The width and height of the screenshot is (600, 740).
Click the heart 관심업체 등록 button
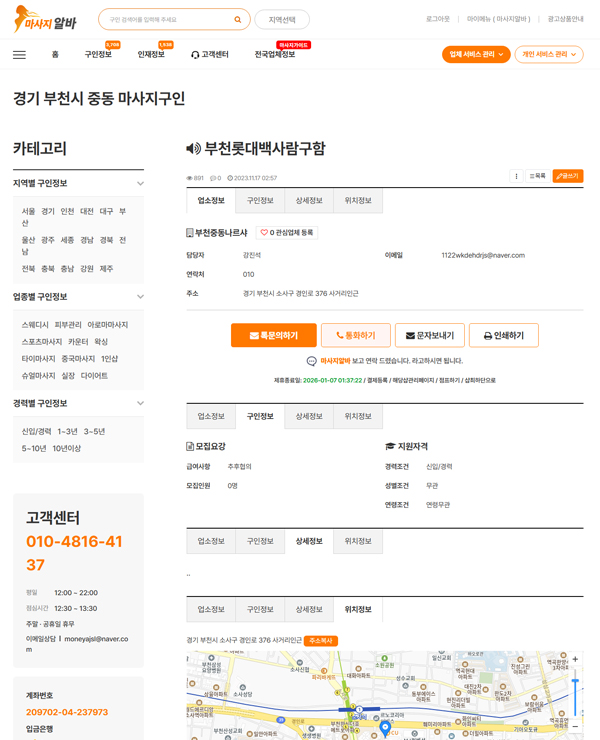pos(287,233)
